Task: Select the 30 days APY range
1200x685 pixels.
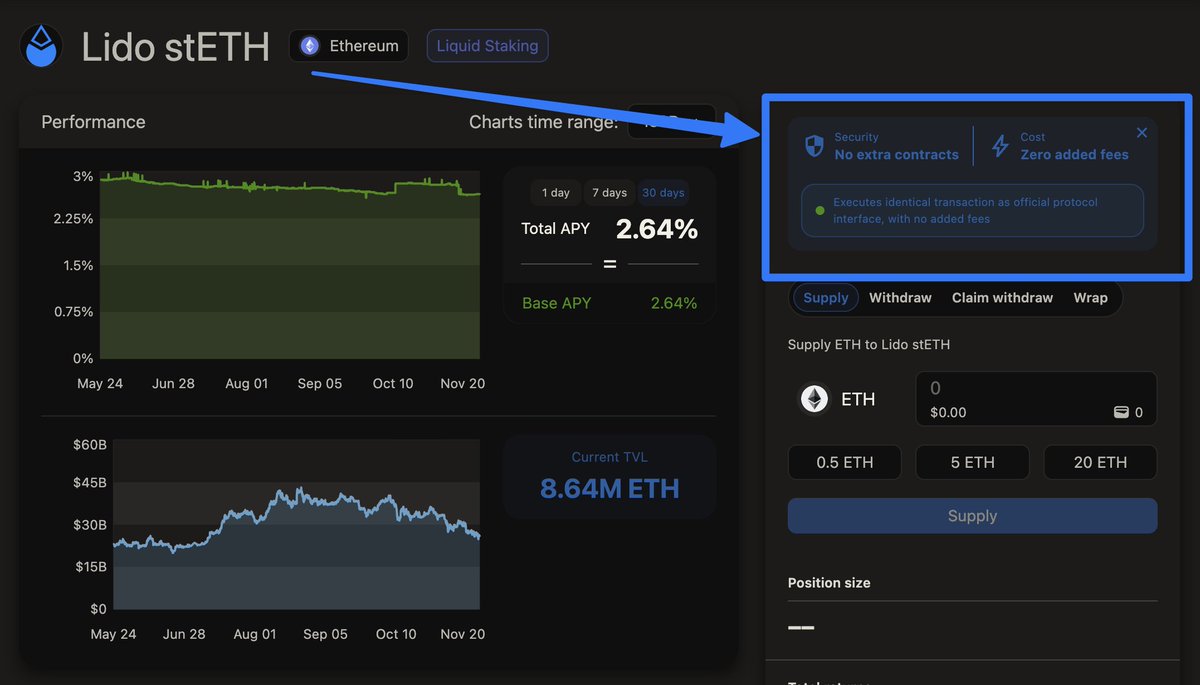Action: (x=664, y=193)
